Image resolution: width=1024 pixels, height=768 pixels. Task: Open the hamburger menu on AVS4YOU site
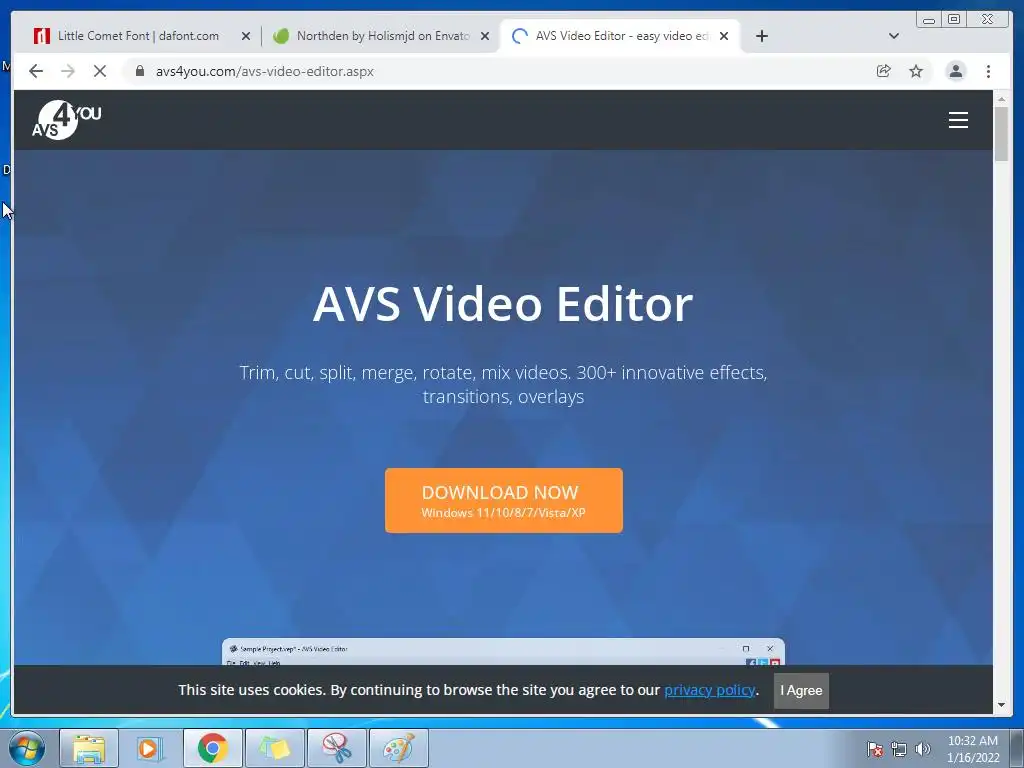pyautogui.click(x=958, y=120)
